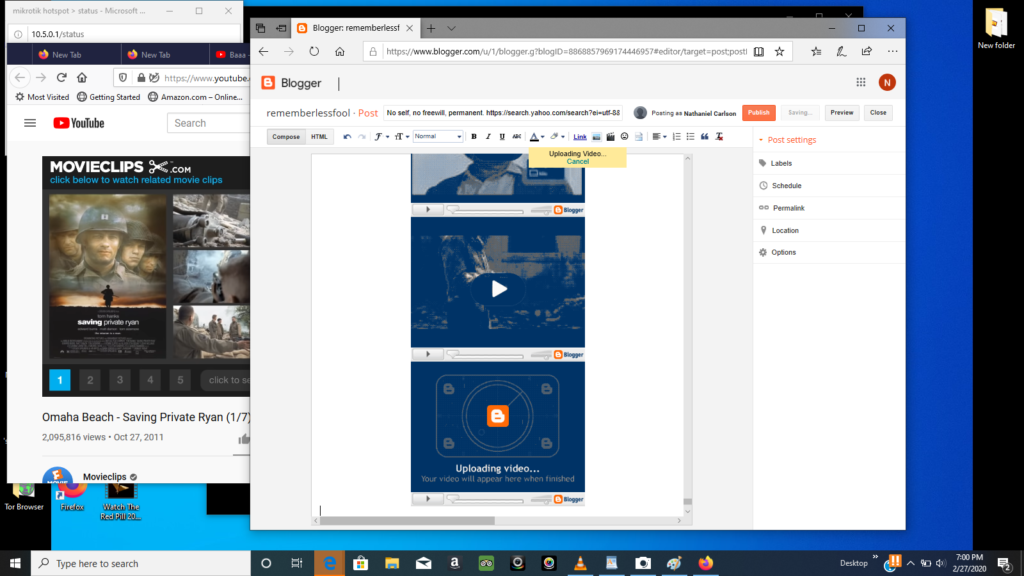
Task: Set aside the open Edge tabs
Action: coord(281,28)
